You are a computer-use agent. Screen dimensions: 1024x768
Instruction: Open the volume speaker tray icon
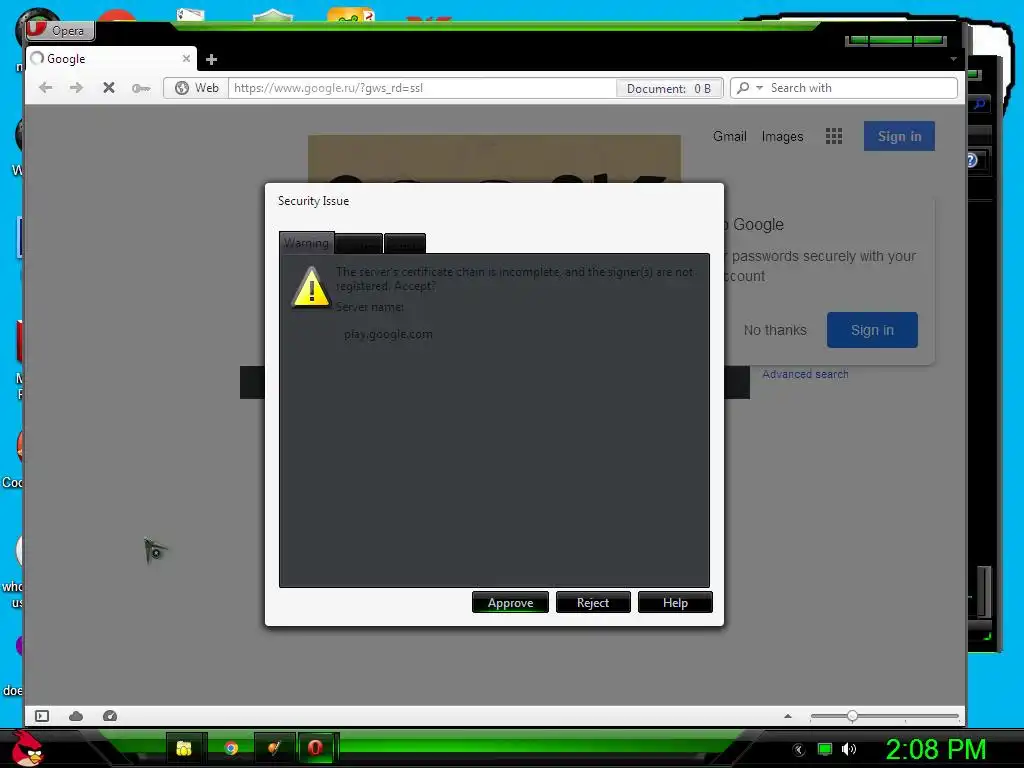tap(849, 749)
